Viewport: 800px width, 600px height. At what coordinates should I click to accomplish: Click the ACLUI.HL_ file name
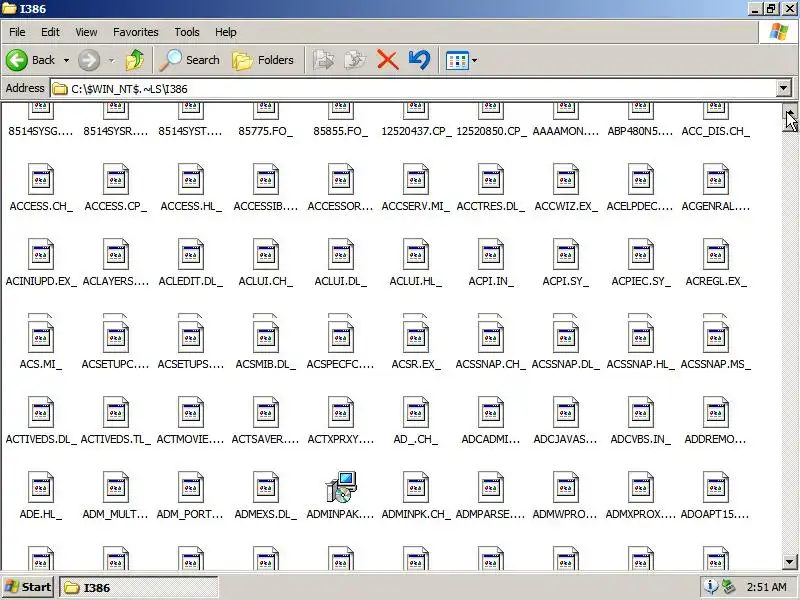416,281
